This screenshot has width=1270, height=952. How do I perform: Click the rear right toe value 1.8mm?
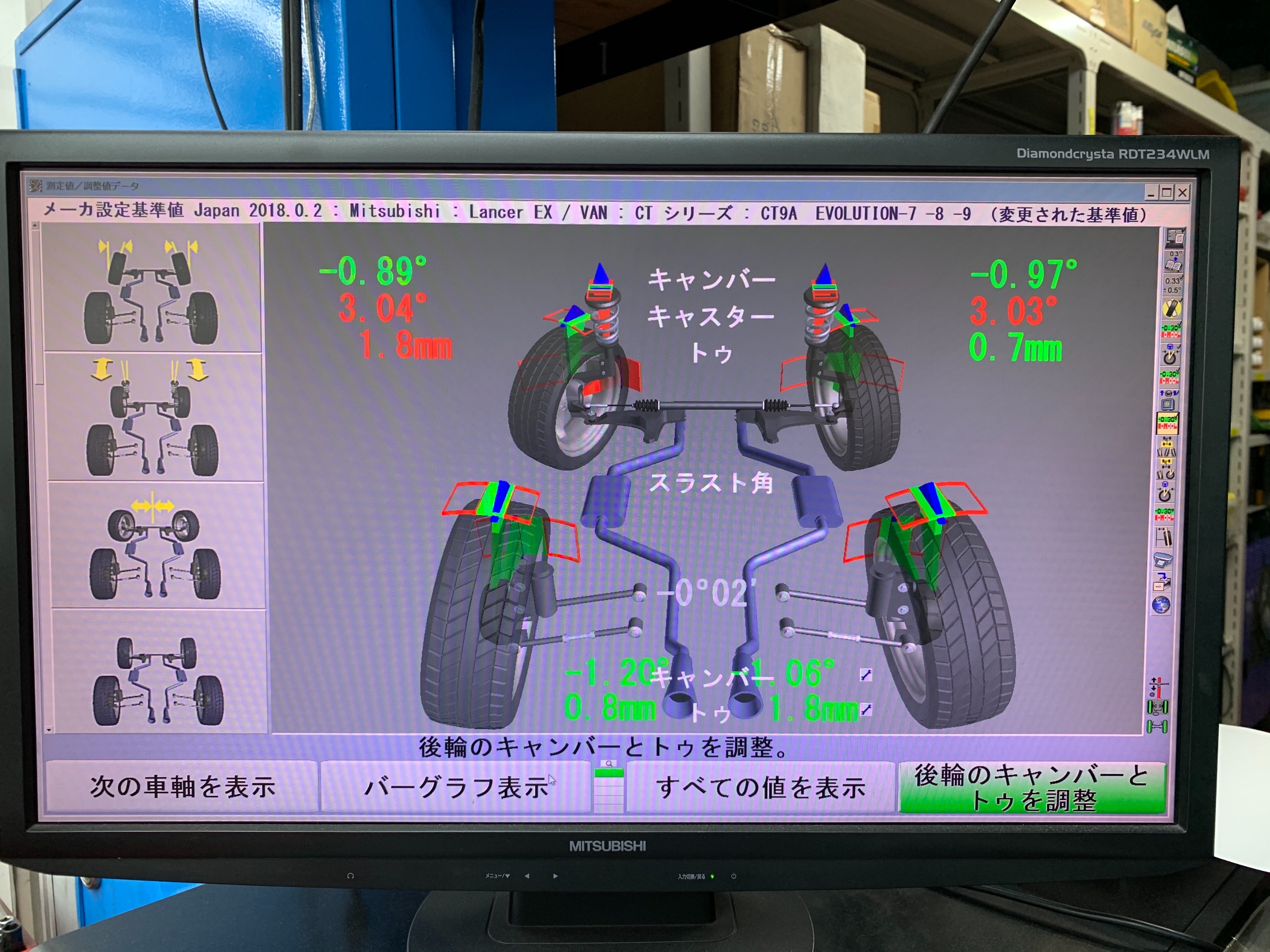(x=814, y=708)
